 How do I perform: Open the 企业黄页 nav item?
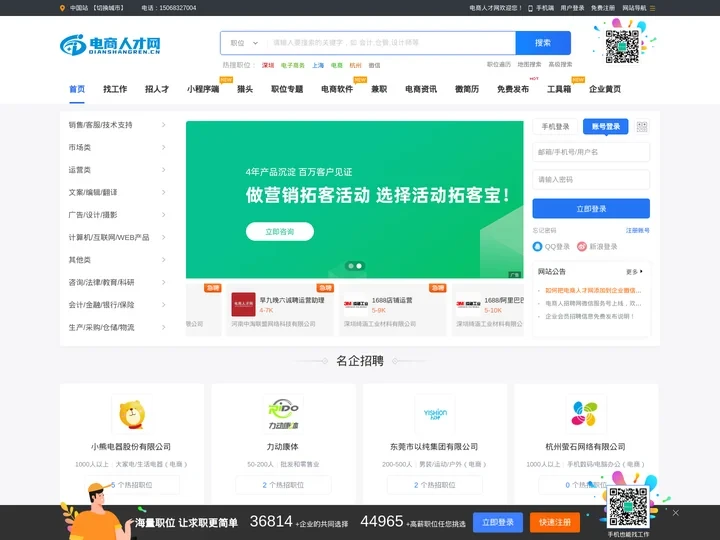(x=605, y=89)
